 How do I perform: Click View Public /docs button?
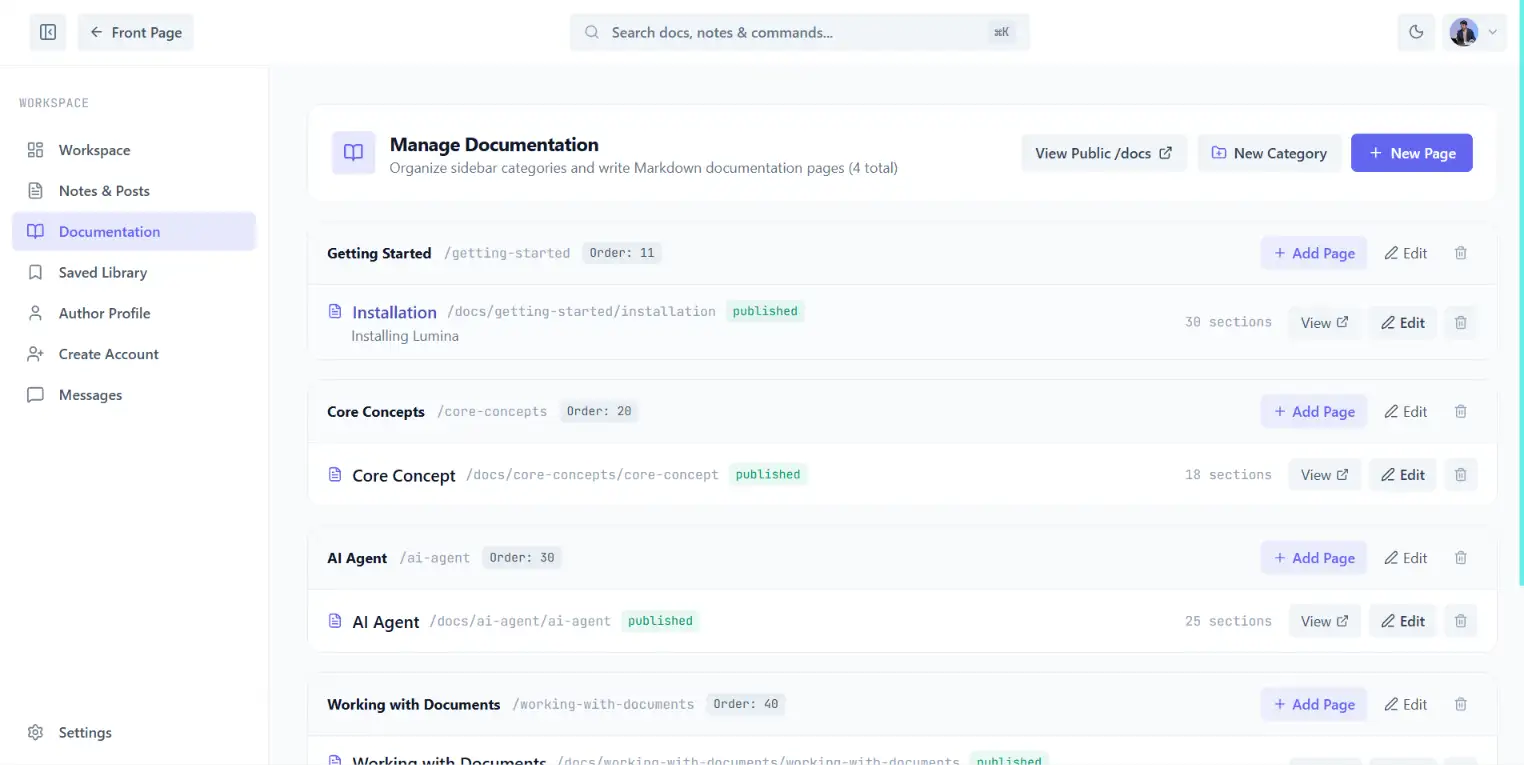point(1104,153)
